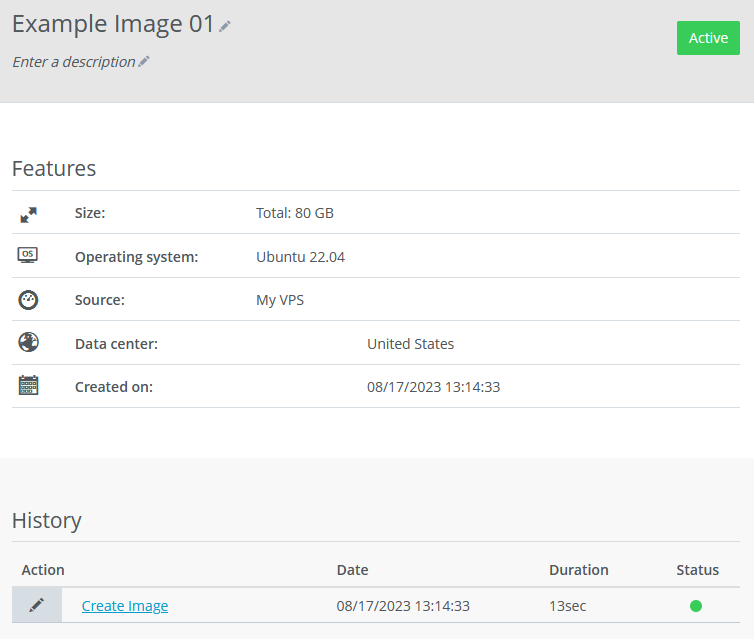This screenshot has height=639, width=754.
Task: Click the Data center globe icon
Action: pyautogui.click(x=28, y=343)
